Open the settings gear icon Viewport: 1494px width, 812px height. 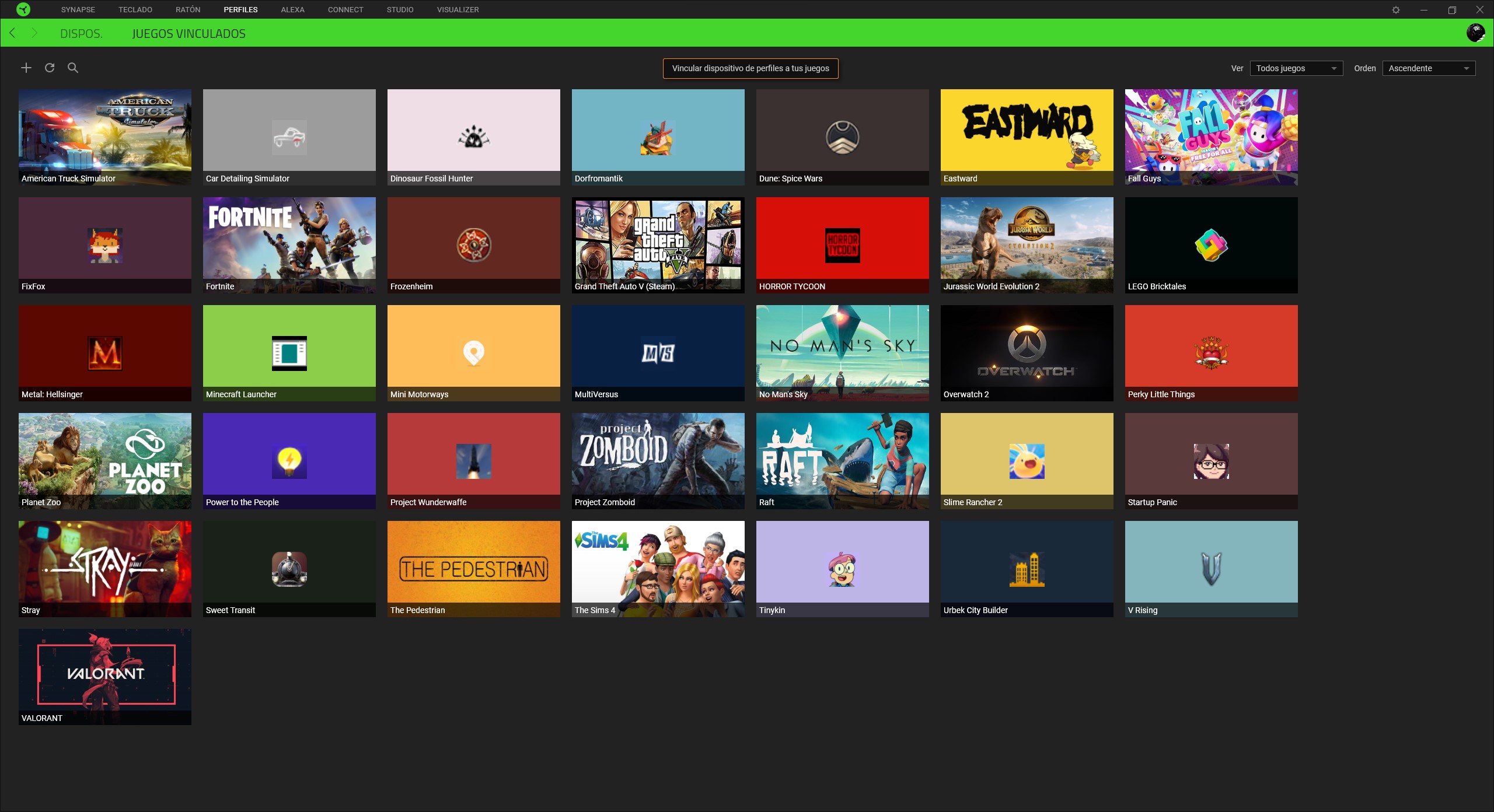pyautogui.click(x=1396, y=10)
